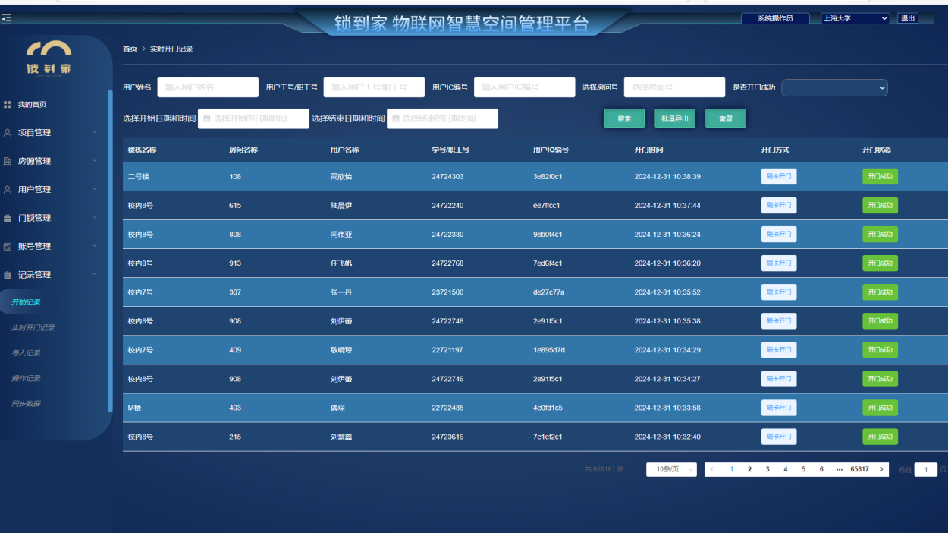Screen dimensions: 948x533
Task: Click the 项目管理 person icon
Action: (x=8, y=132)
